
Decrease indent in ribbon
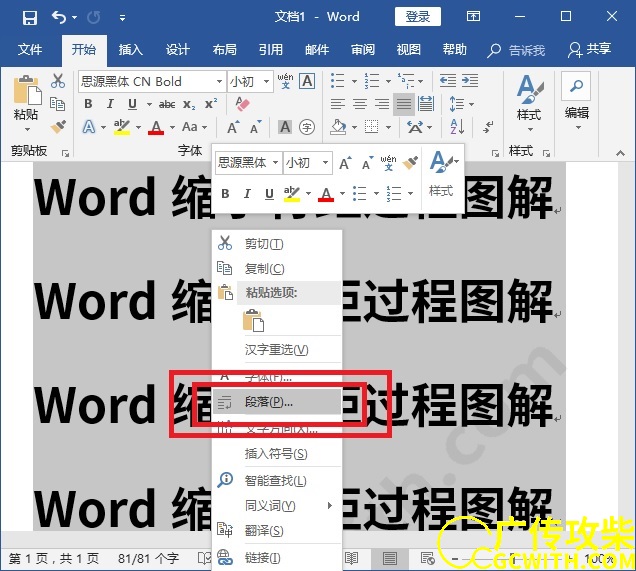(448, 81)
